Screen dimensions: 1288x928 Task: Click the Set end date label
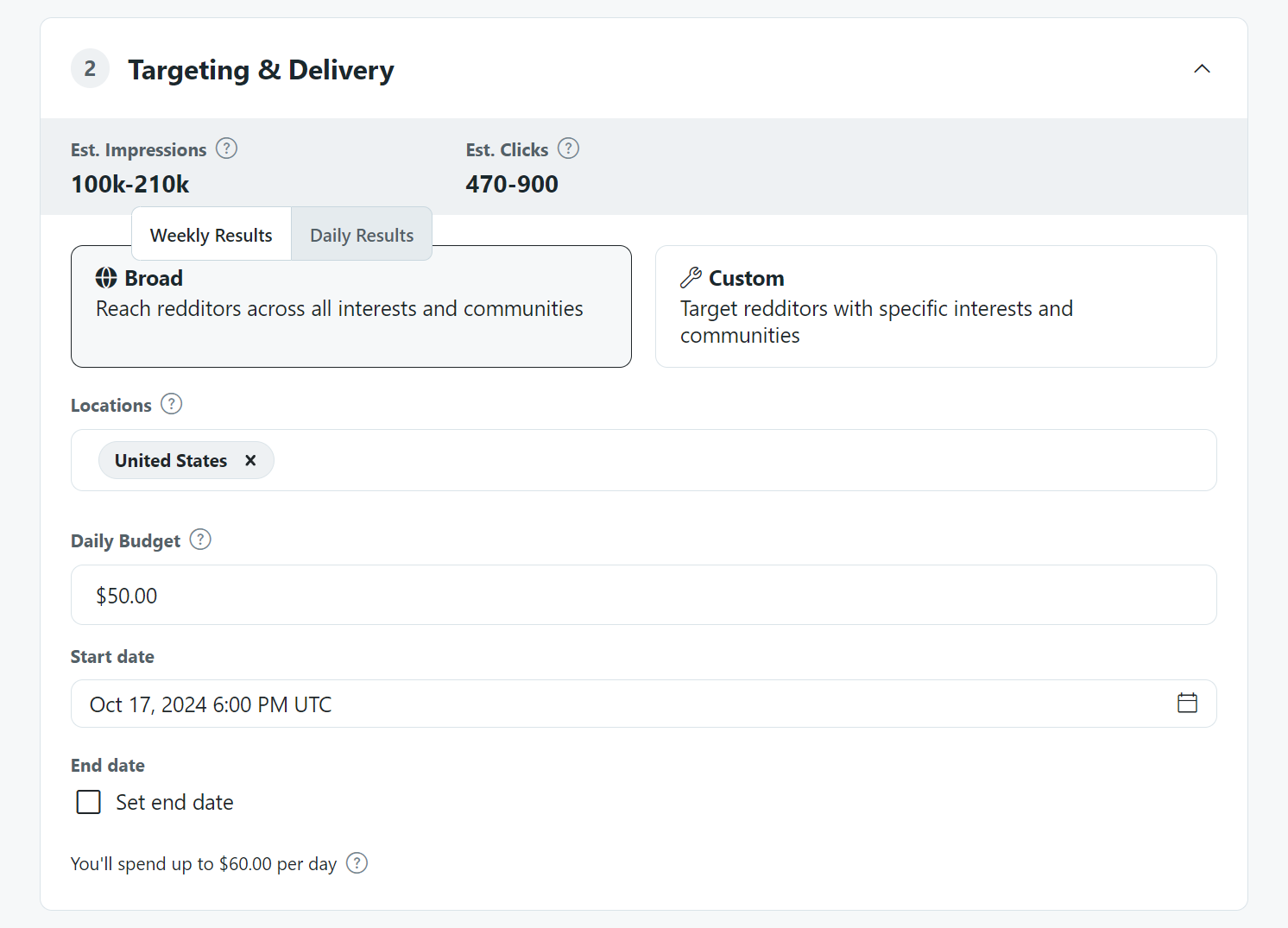click(x=175, y=802)
